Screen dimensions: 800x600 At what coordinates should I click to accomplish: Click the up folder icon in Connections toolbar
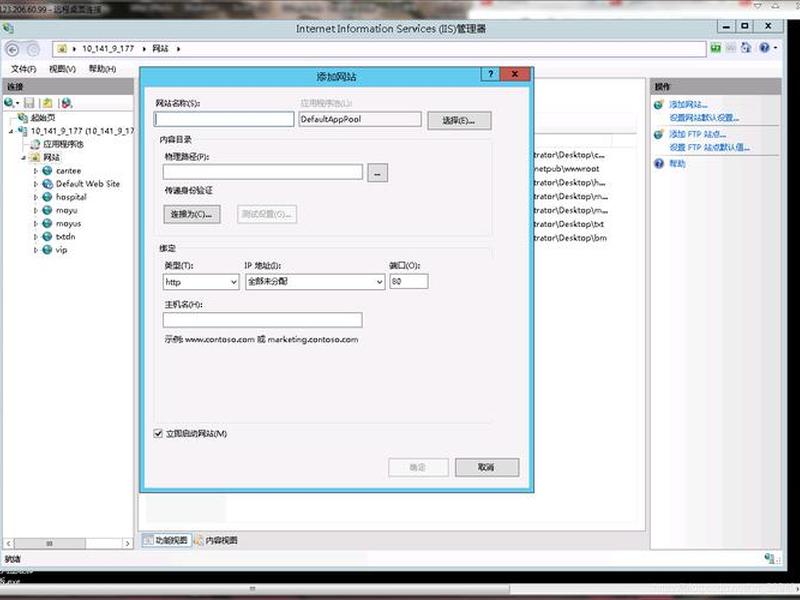click(47, 103)
